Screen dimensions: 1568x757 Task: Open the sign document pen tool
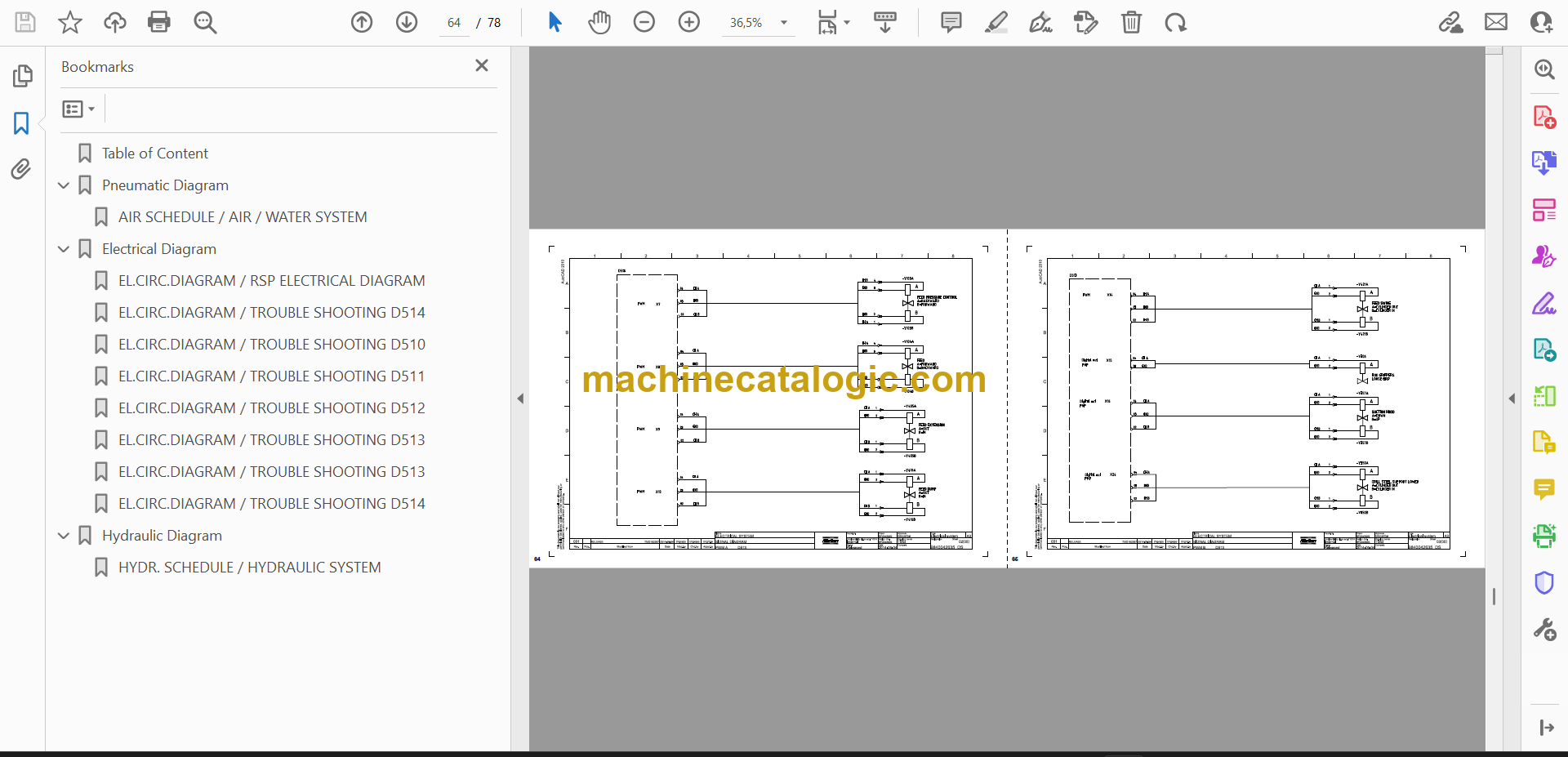[1041, 22]
